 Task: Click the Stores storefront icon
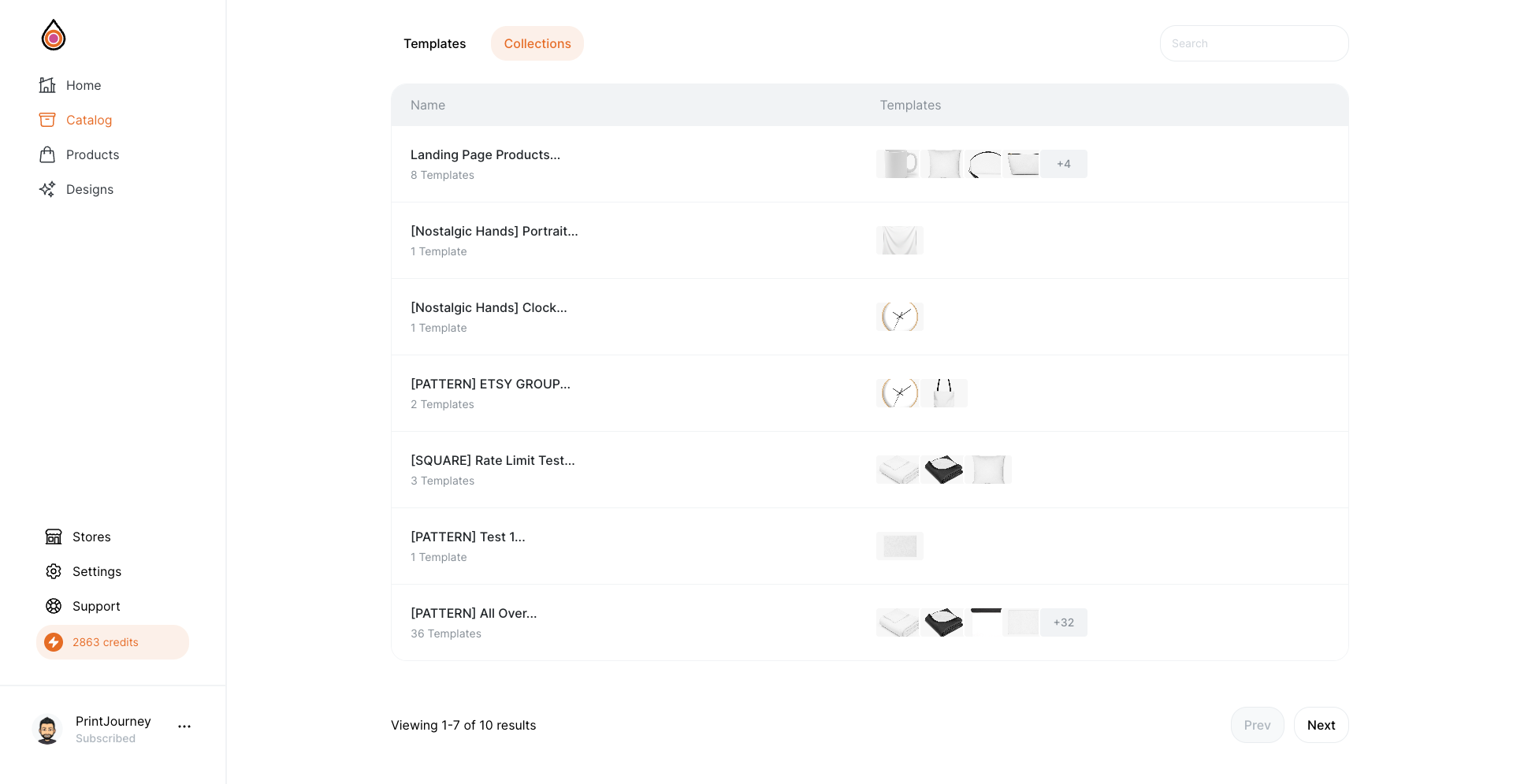54,537
